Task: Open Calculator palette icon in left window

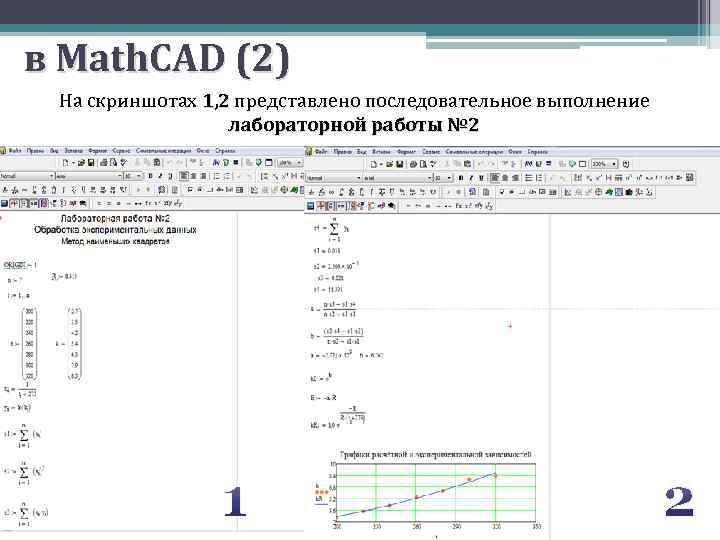Action: [x=4, y=203]
